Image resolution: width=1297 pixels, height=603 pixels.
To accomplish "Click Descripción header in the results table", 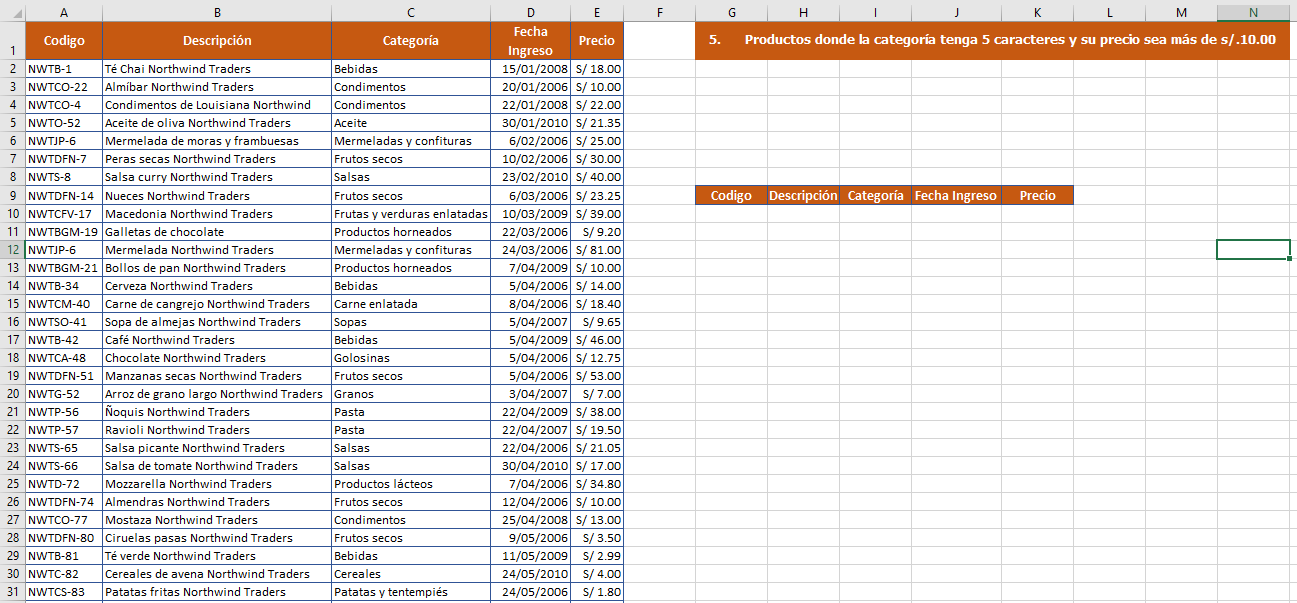I will [x=803, y=196].
